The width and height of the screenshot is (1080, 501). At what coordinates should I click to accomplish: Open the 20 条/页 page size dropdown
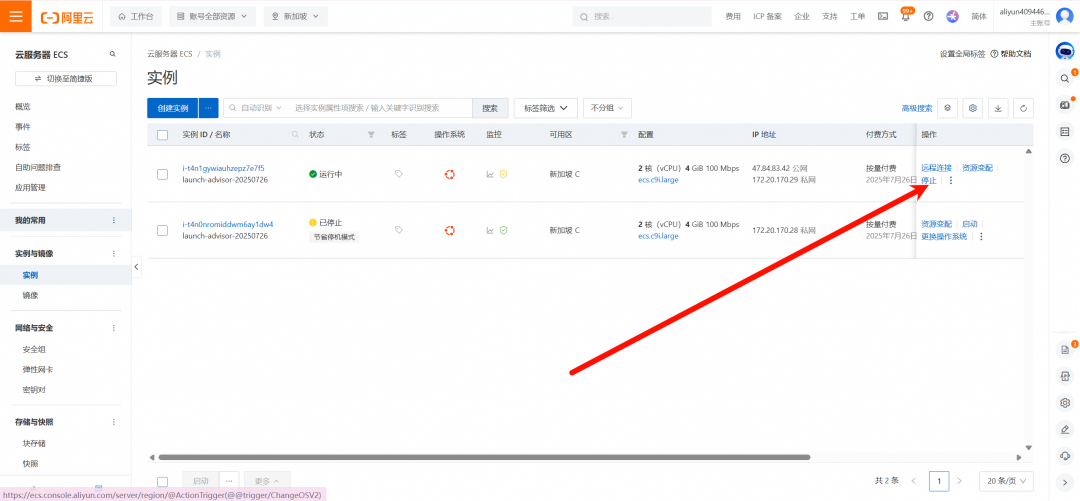(1006, 480)
